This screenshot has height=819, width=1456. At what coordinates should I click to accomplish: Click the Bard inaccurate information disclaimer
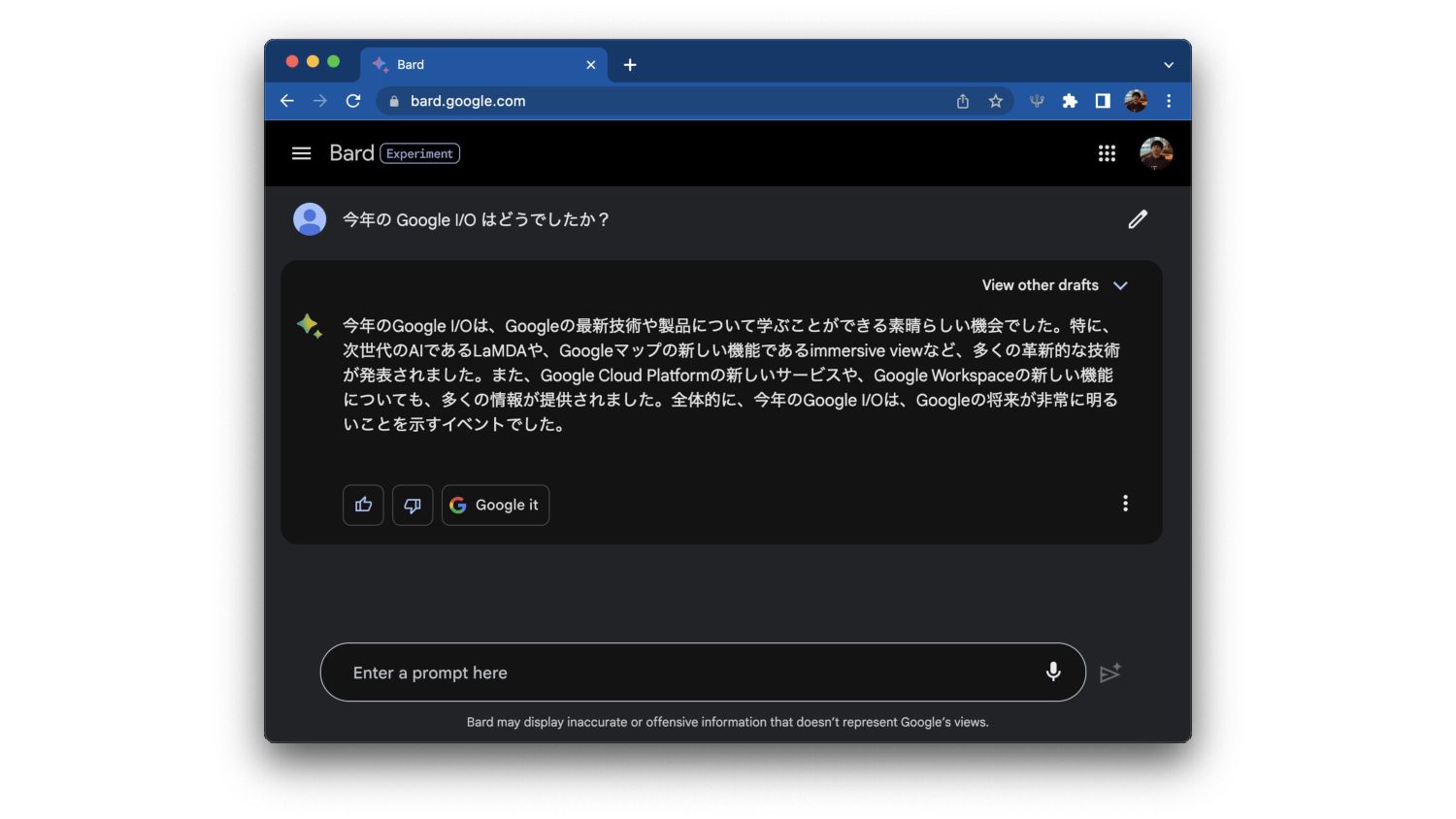[727, 722]
